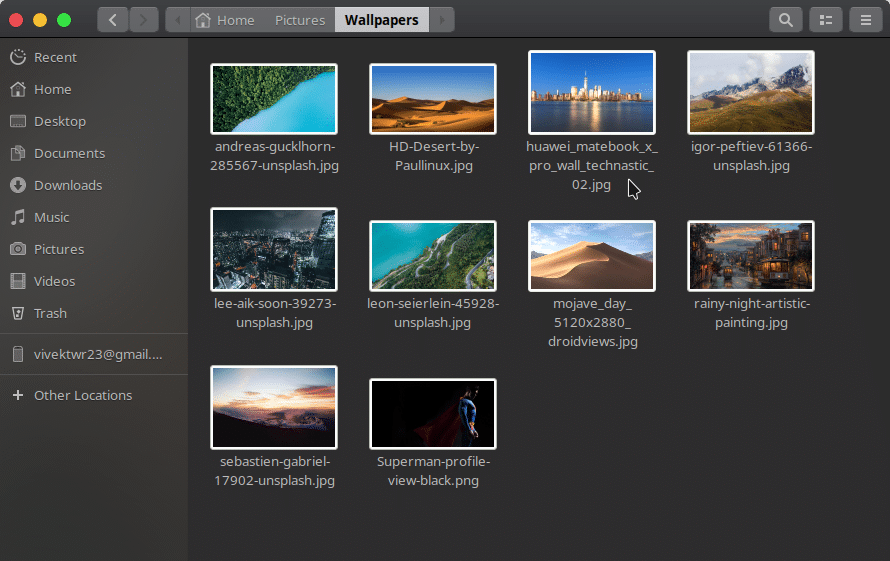Open Desktop label in the sidebar

coord(60,122)
